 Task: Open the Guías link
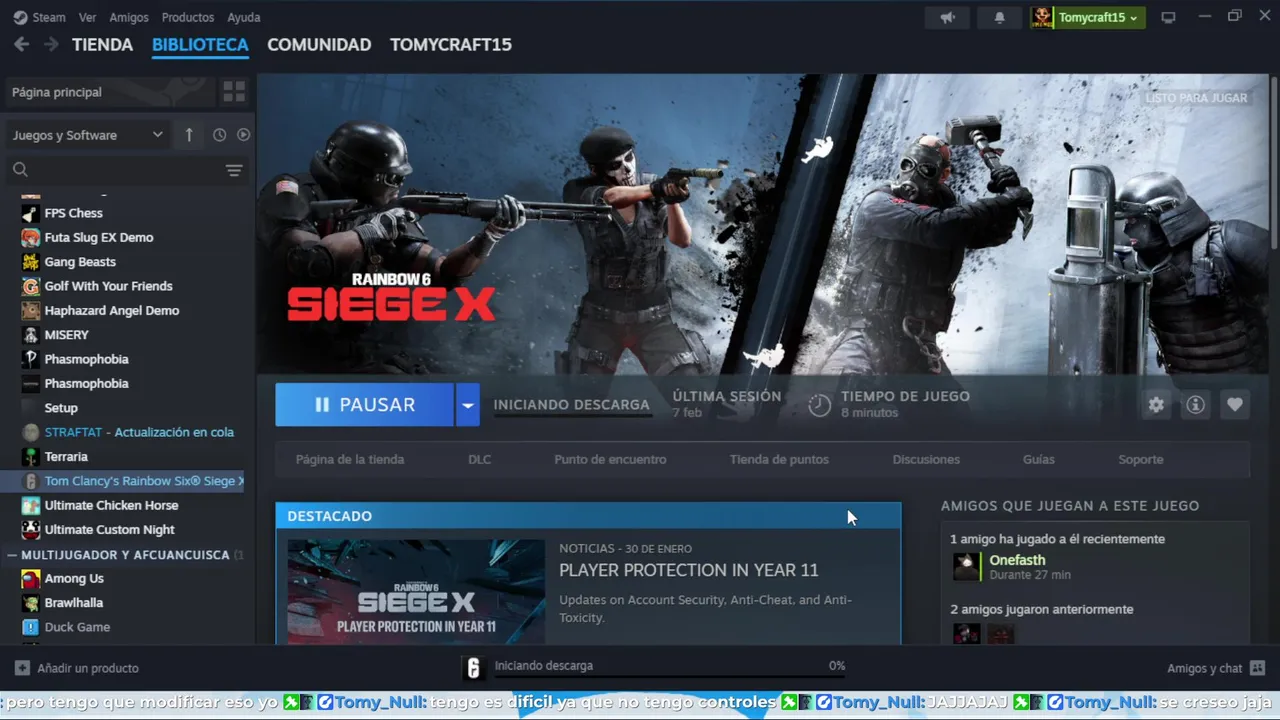coord(1038,459)
